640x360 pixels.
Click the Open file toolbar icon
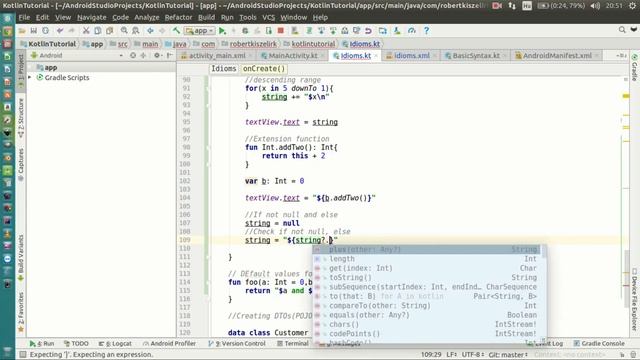(22, 31)
